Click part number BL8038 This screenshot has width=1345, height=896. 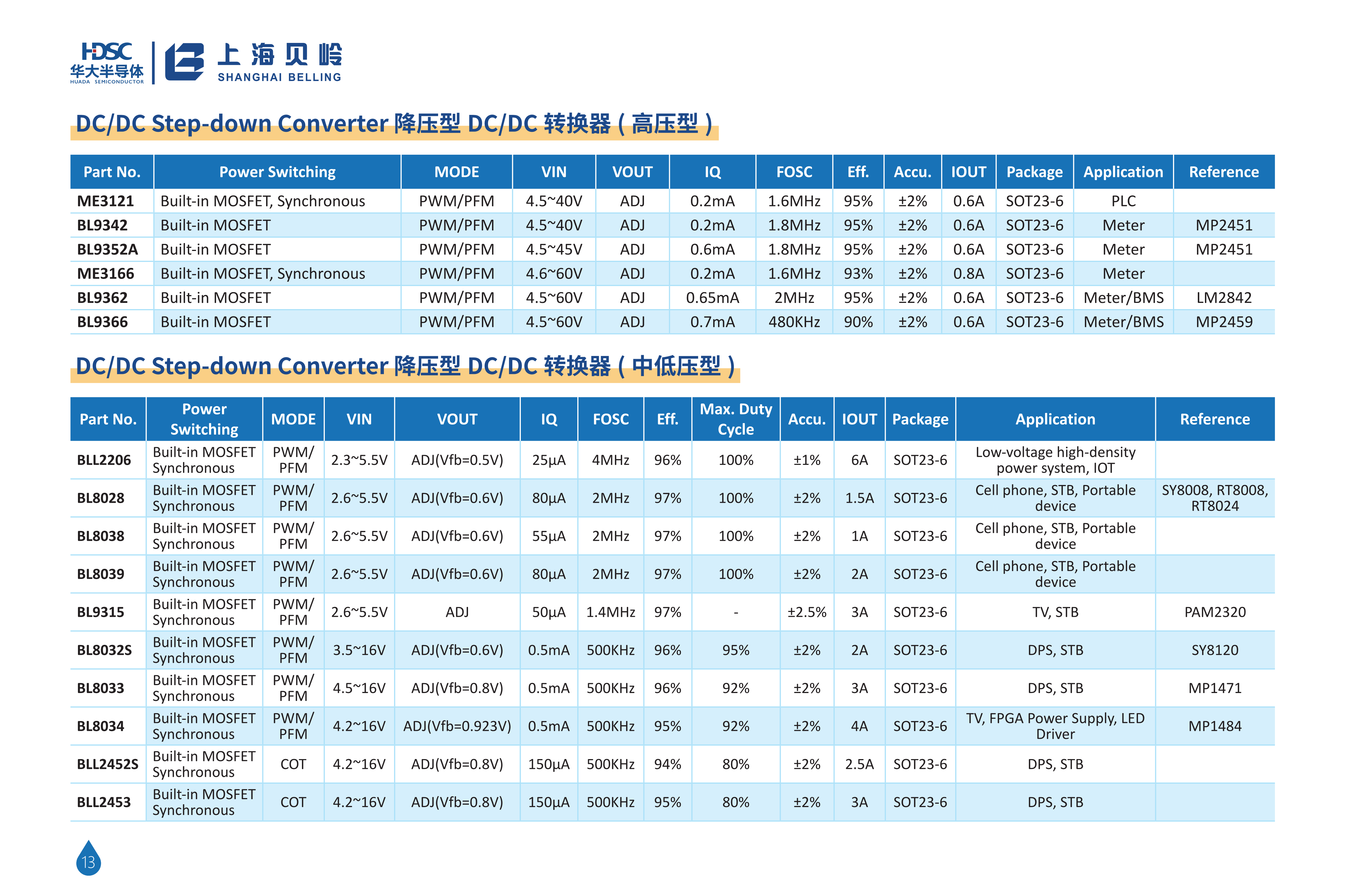pos(101,536)
